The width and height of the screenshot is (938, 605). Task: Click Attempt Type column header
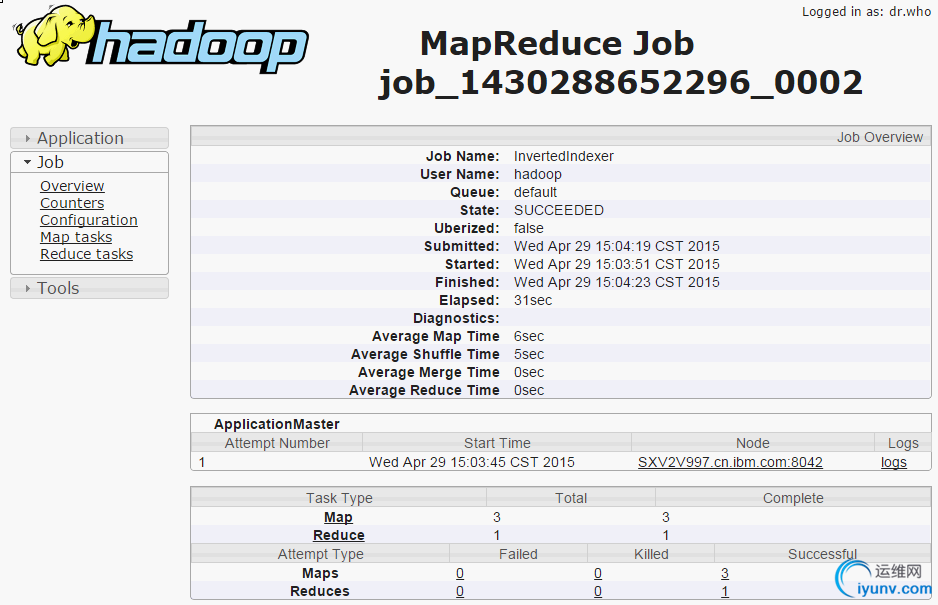(x=320, y=554)
